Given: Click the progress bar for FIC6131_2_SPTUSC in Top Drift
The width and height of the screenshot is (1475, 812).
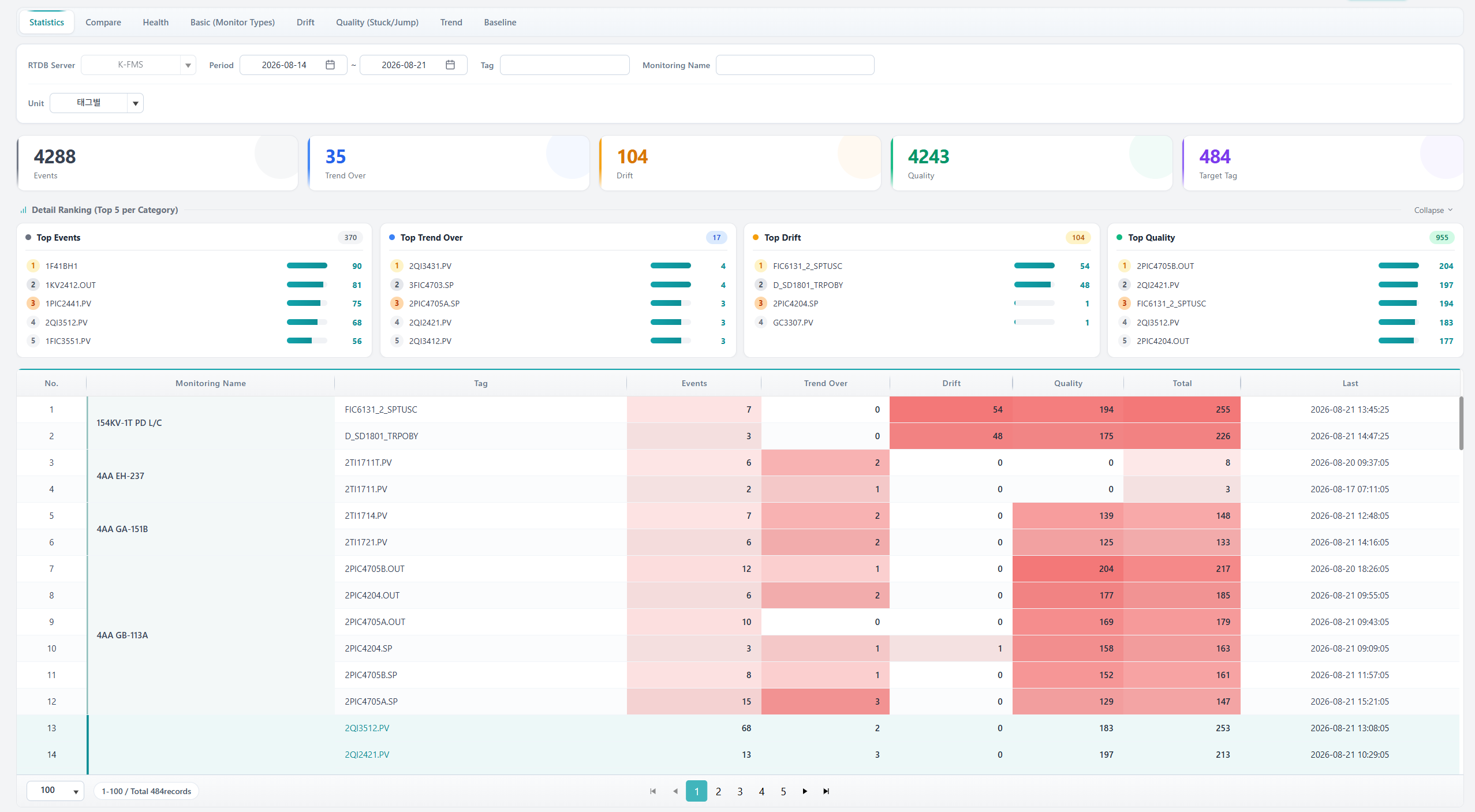Looking at the screenshot, I should [x=1035, y=266].
